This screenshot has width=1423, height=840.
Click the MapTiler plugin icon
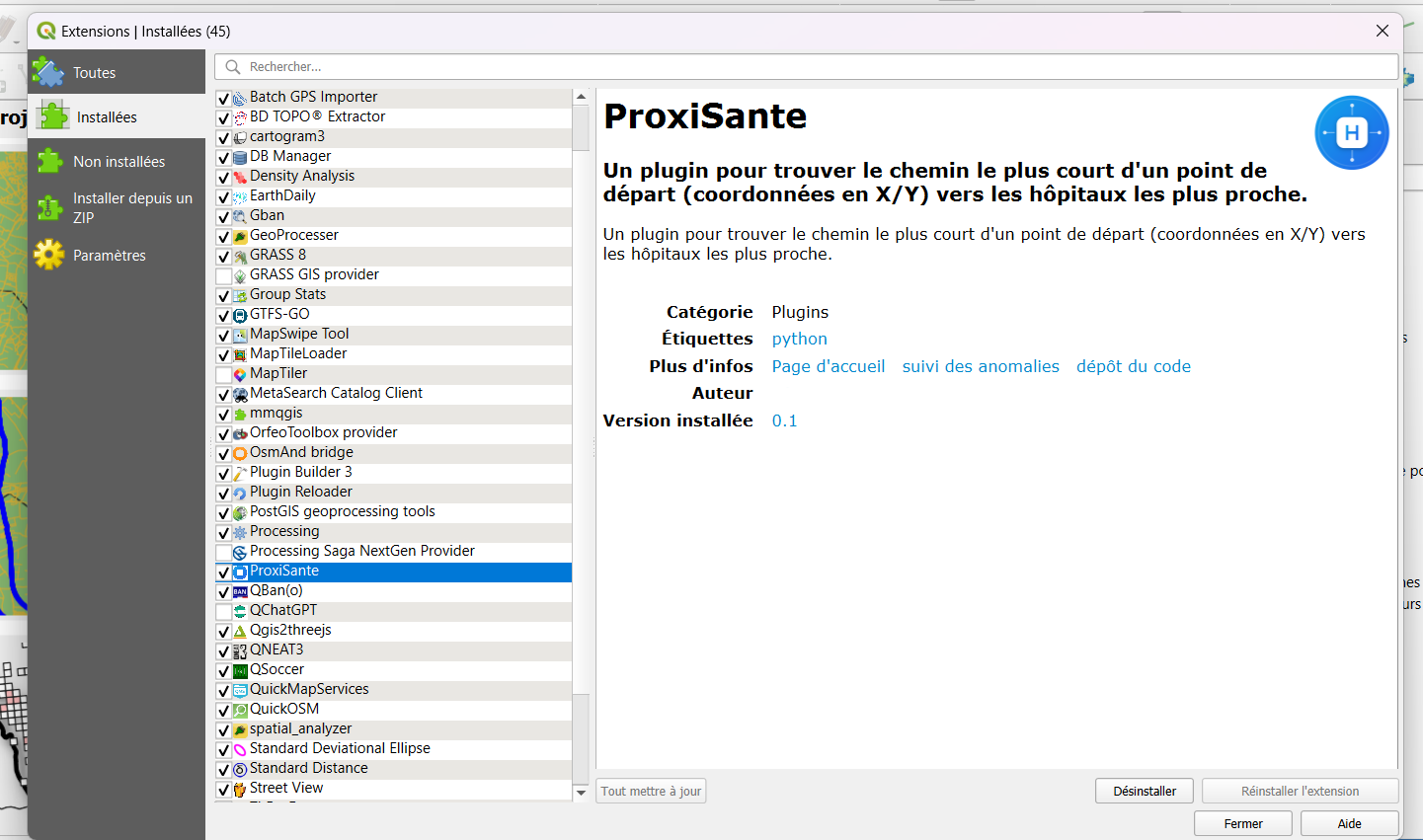tap(239, 374)
